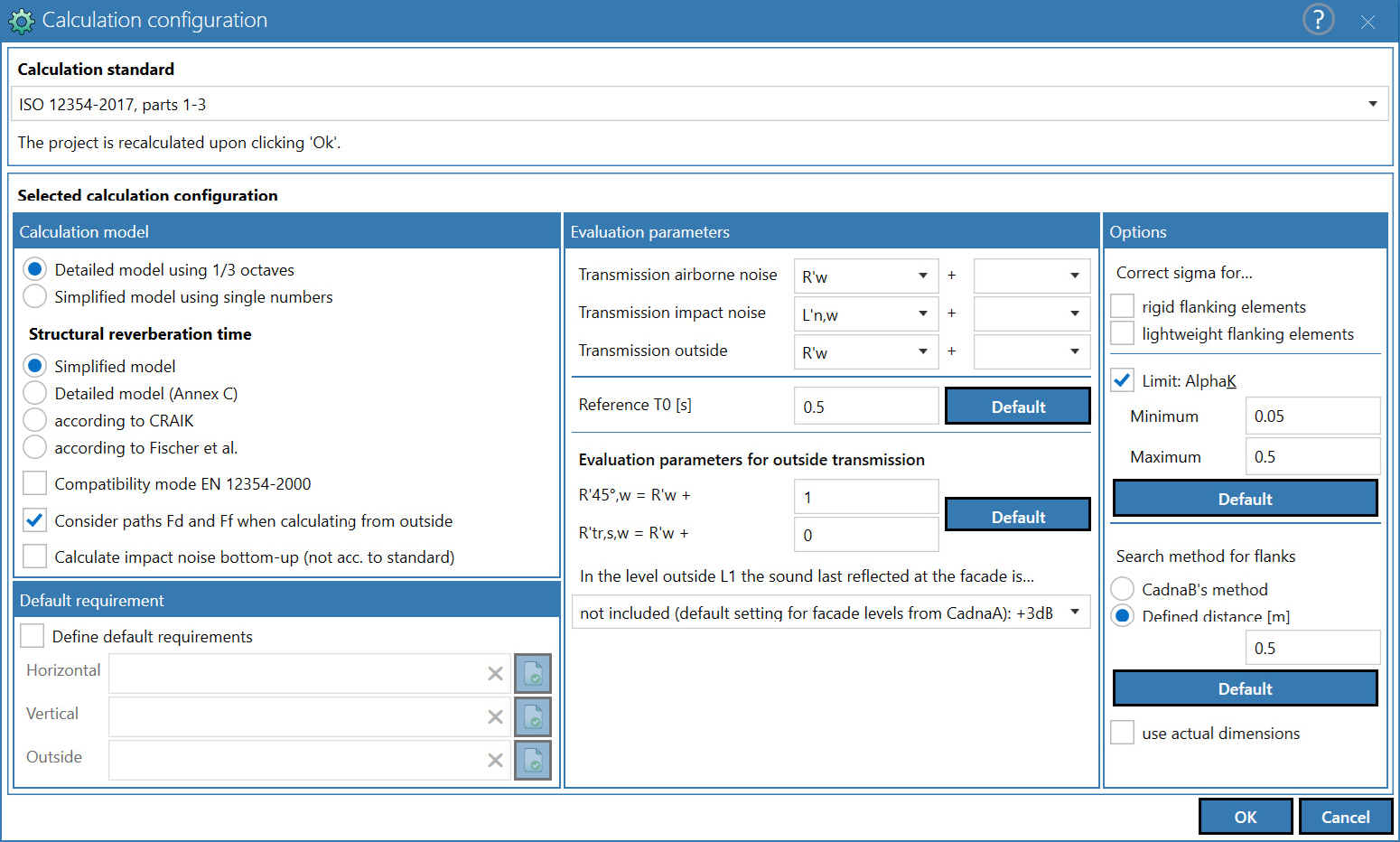Clear the Horizontal requirement with X
Image resolution: width=1400 pixels, height=842 pixels.
pyautogui.click(x=495, y=673)
